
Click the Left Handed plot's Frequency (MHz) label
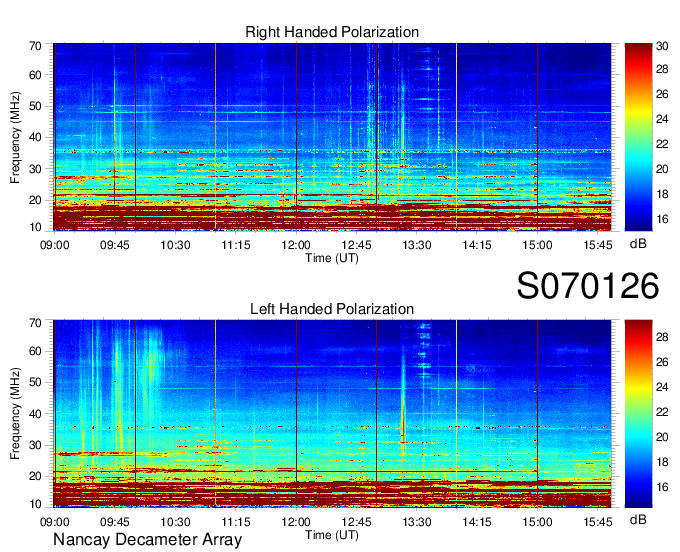click(x=15, y=414)
